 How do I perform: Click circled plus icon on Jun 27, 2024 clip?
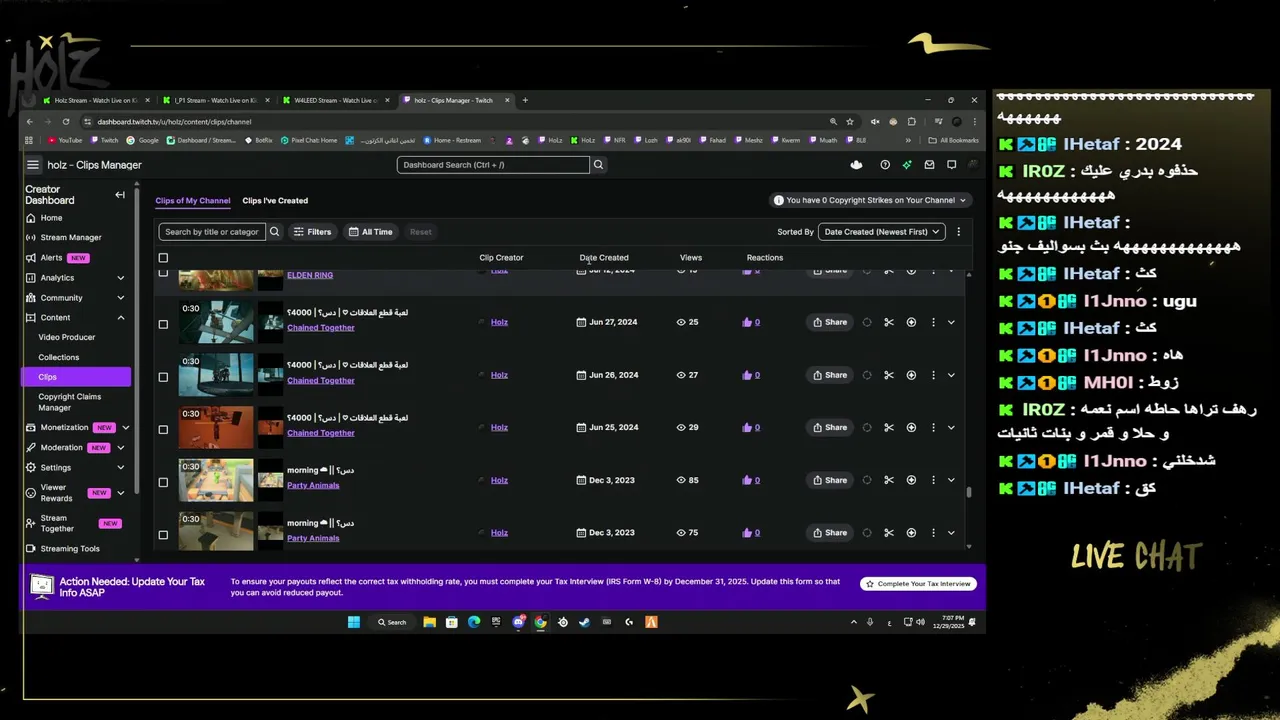coord(911,322)
